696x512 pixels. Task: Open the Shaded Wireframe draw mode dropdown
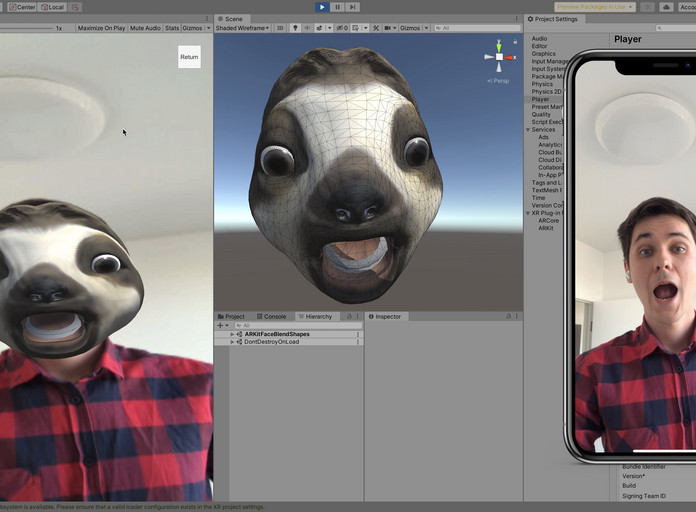[x=243, y=28]
